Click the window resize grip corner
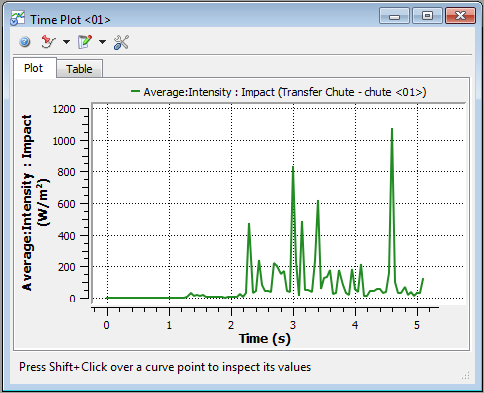Screen dimensions: 484x393 (466, 375)
